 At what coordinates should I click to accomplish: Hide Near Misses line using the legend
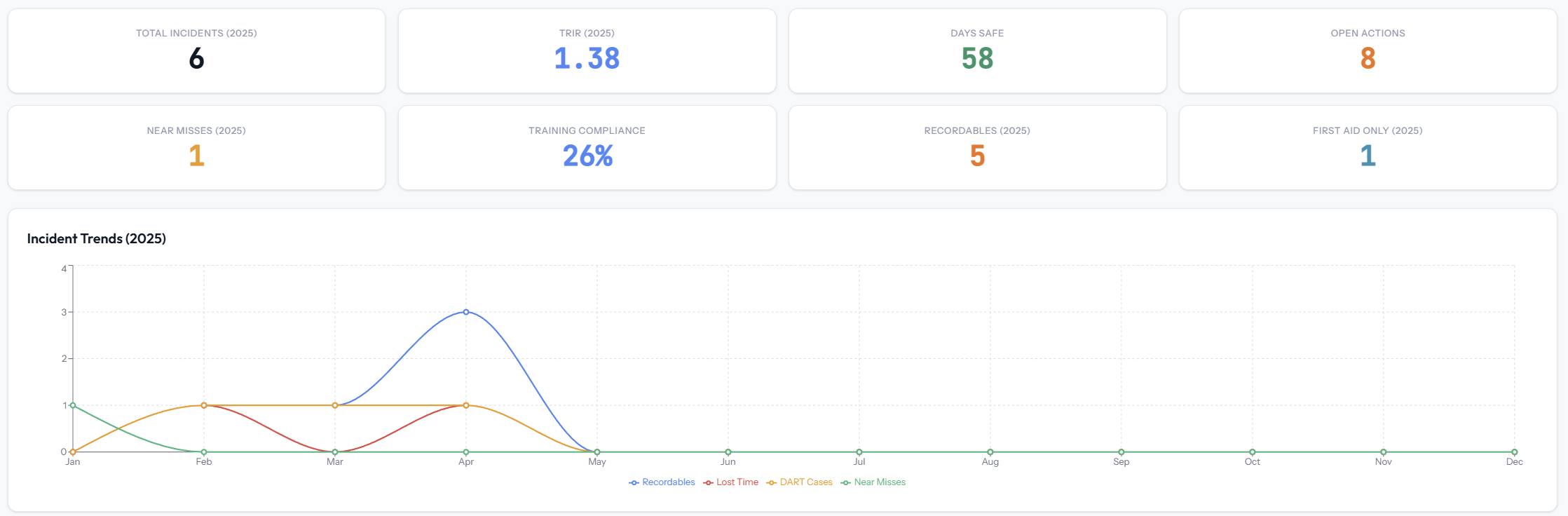[x=873, y=482]
